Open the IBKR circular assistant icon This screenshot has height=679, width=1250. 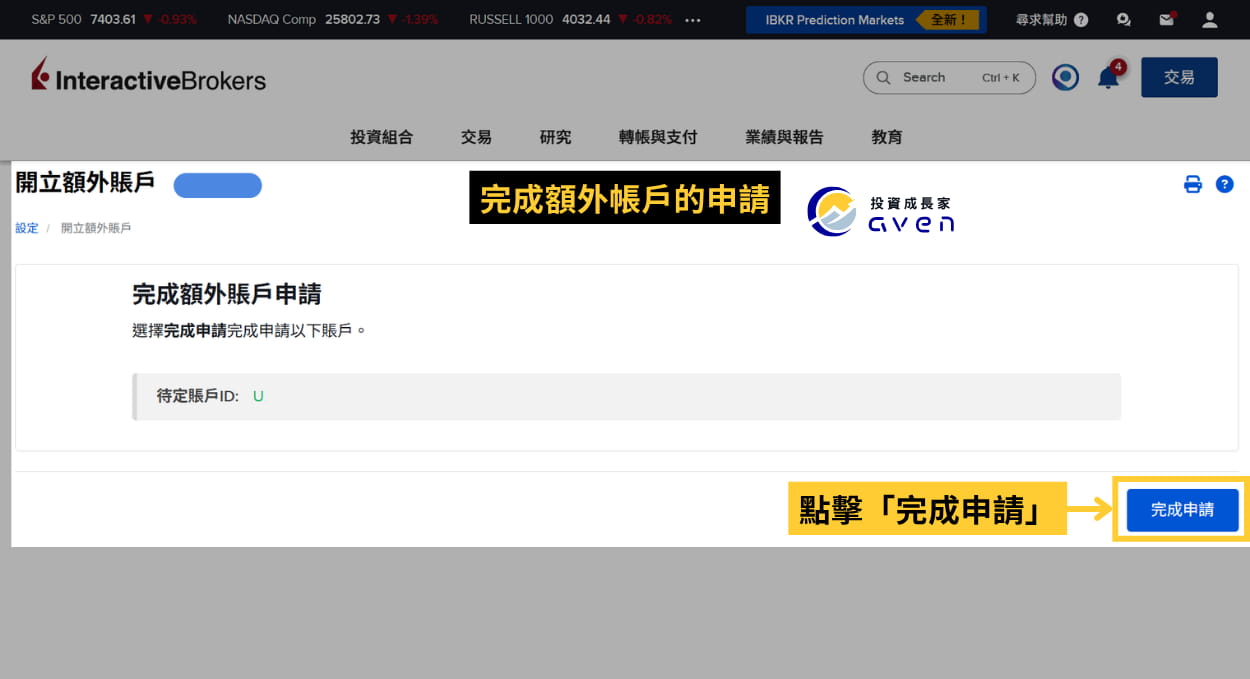[x=1065, y=77]
